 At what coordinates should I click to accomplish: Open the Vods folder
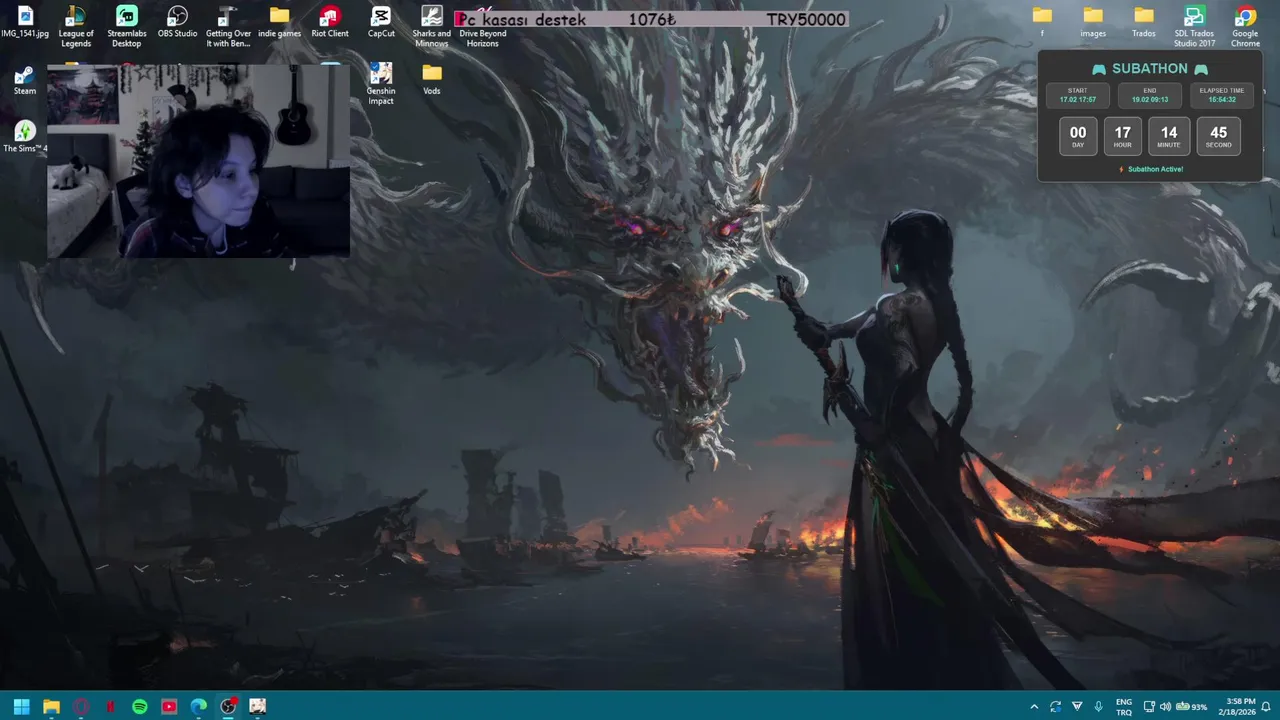pos(432,81)
